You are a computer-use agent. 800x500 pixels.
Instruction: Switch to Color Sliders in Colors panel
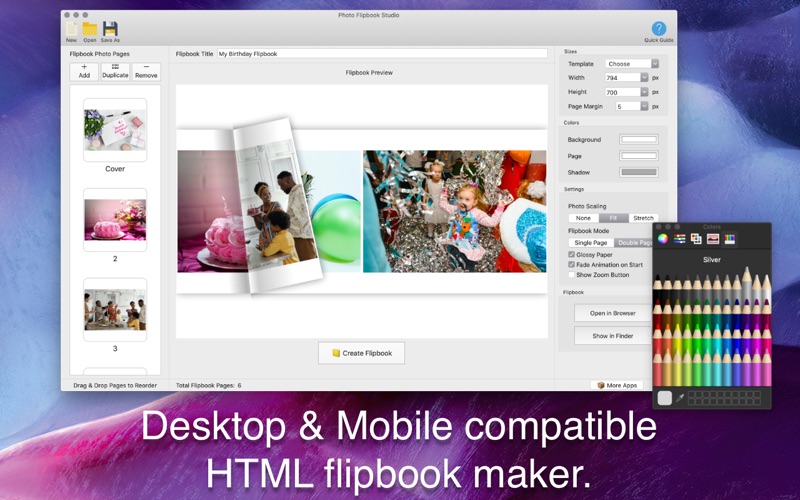click(680, 239)
